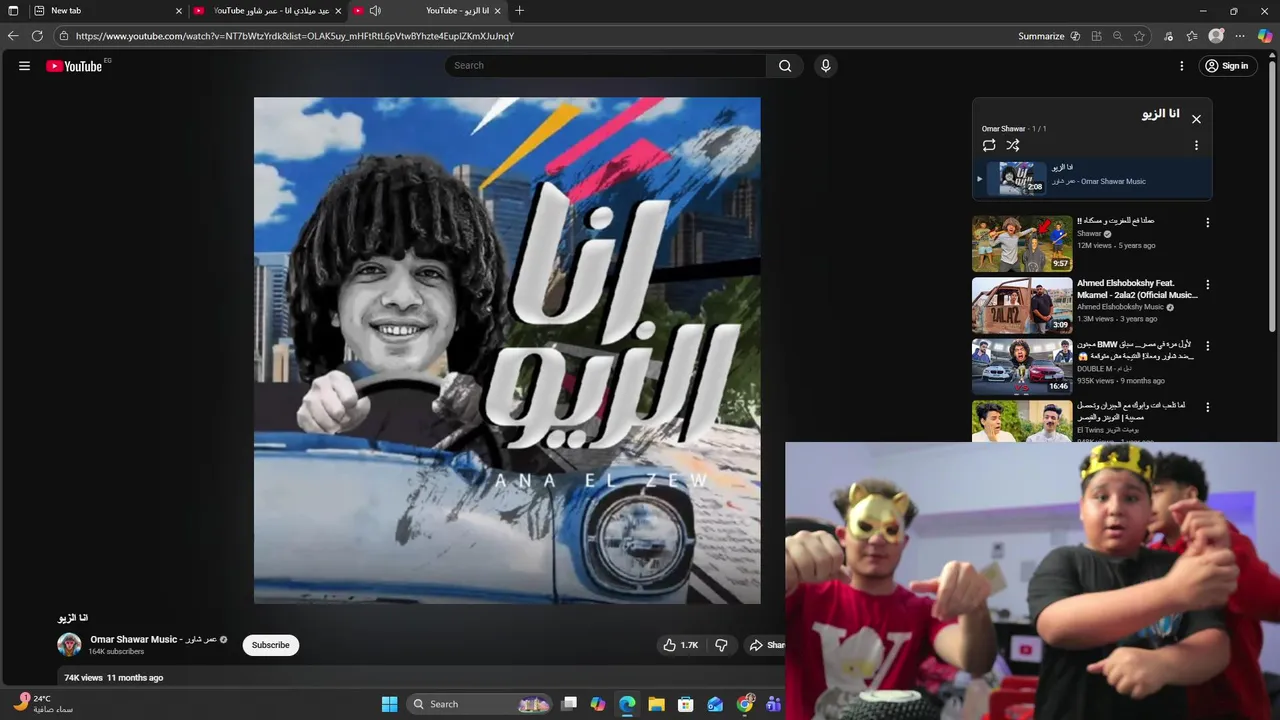Open Microsoft Store from taskbar
The width and height of the screenshot is (1280, 720).
(x=686, y=704)
